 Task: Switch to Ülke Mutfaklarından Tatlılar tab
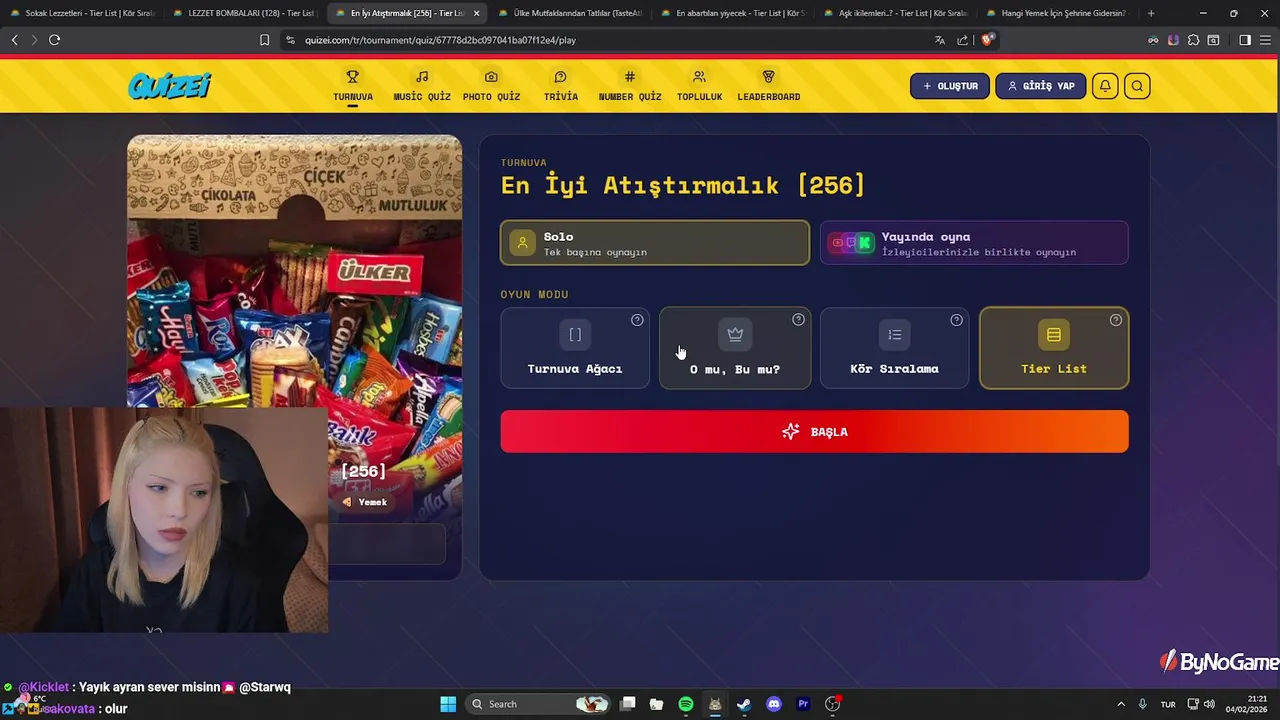[568, 13]
